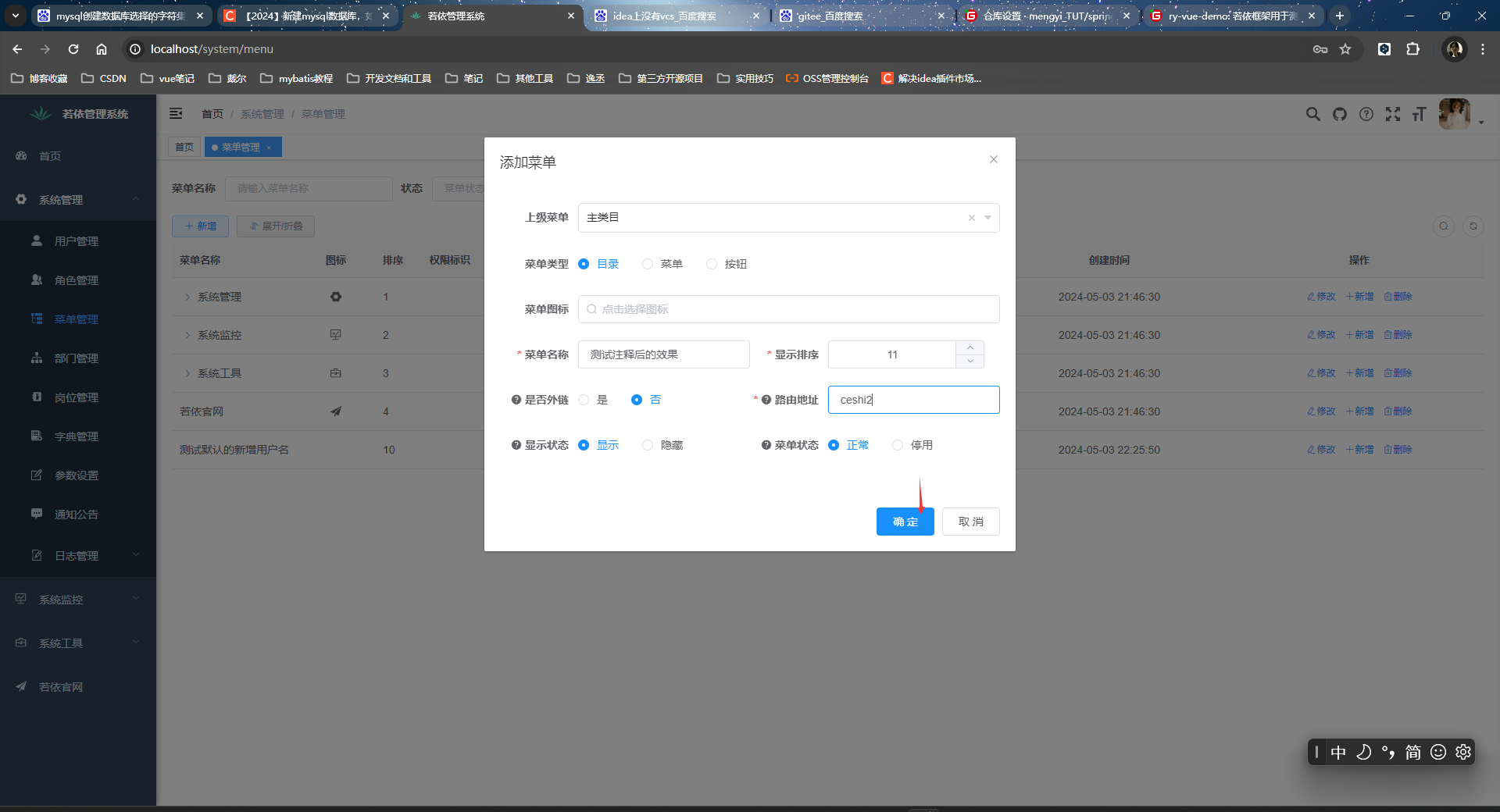The image size is (1500, 812).
Task: Open IME settings gear icon
Action: pyautogui.click(x=1463, y=752)
